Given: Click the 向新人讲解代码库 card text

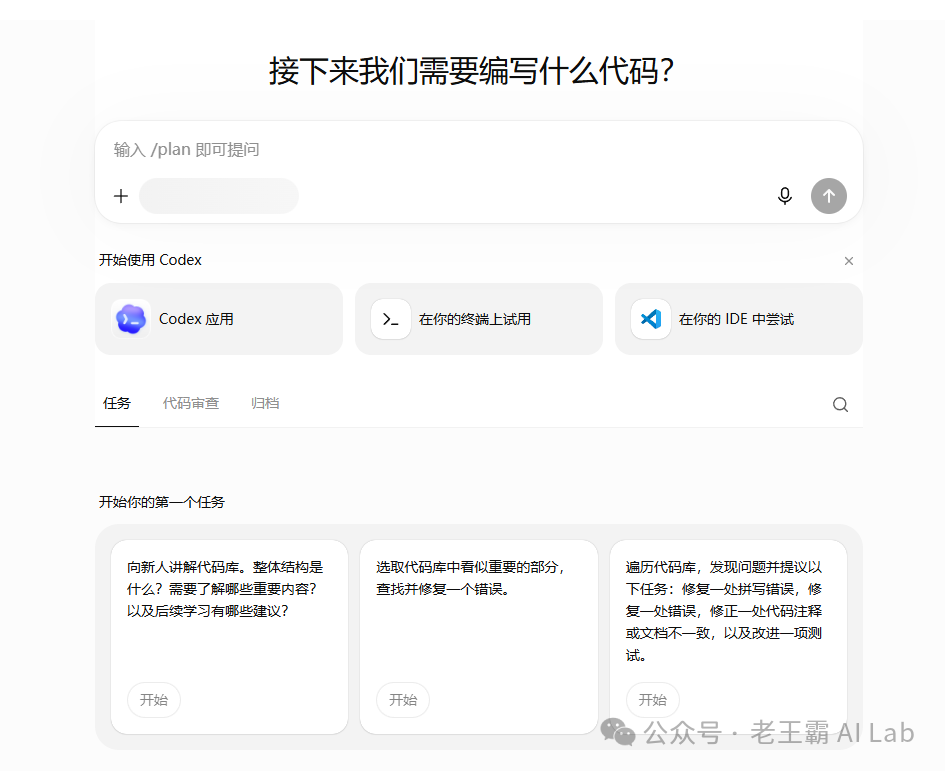Looking at the screenshot, I should (x=225, y=589).
